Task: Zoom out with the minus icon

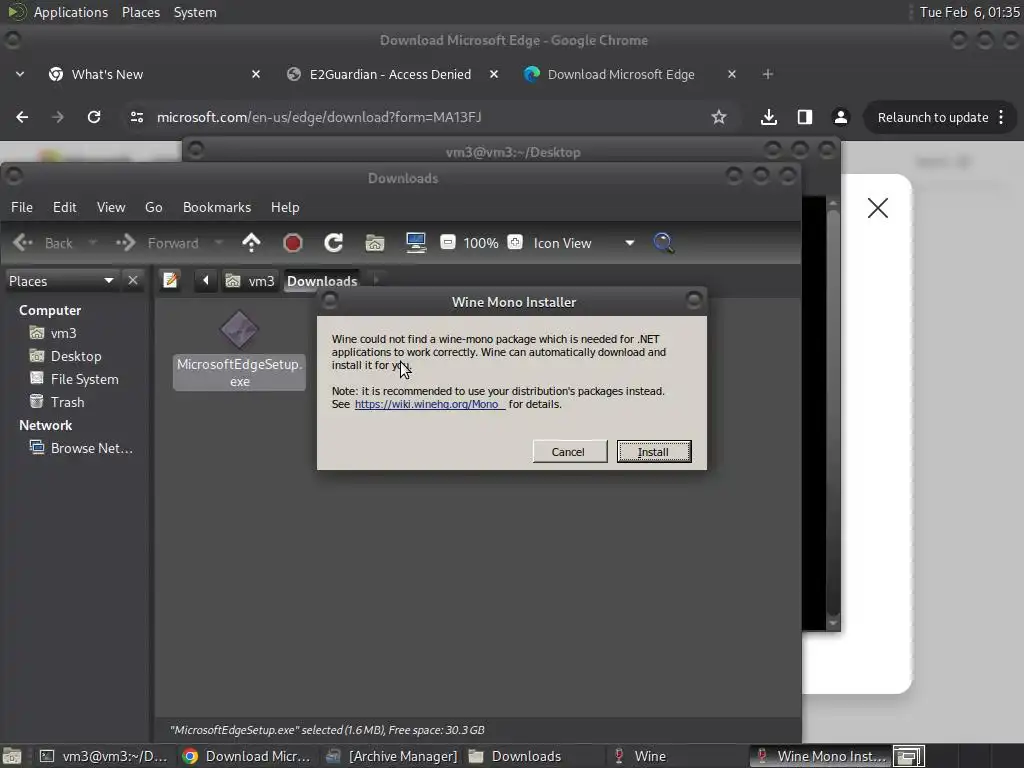Action: pos(447,243)
